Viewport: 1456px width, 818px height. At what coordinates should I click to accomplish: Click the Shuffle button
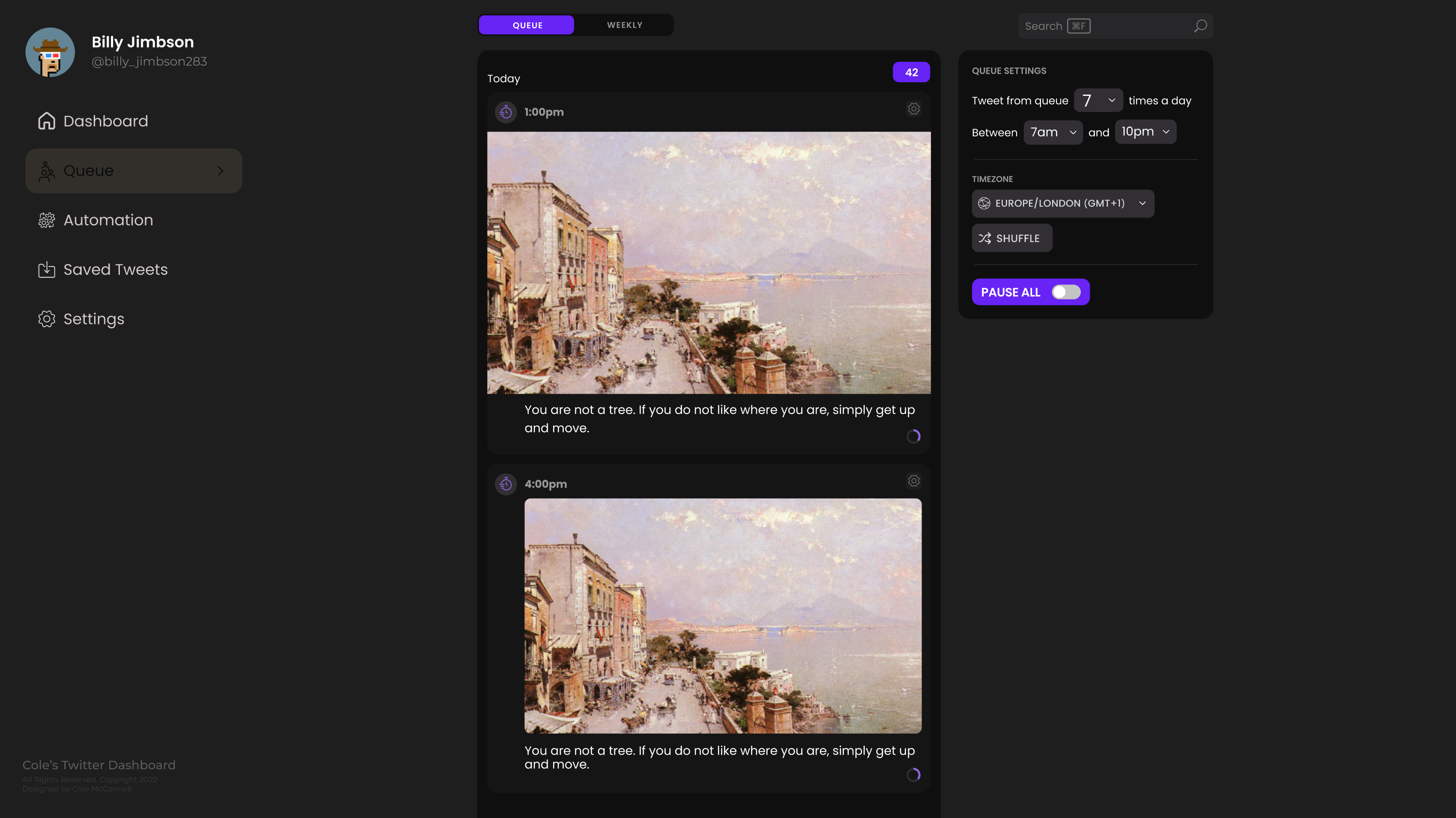coord(1012,238)
